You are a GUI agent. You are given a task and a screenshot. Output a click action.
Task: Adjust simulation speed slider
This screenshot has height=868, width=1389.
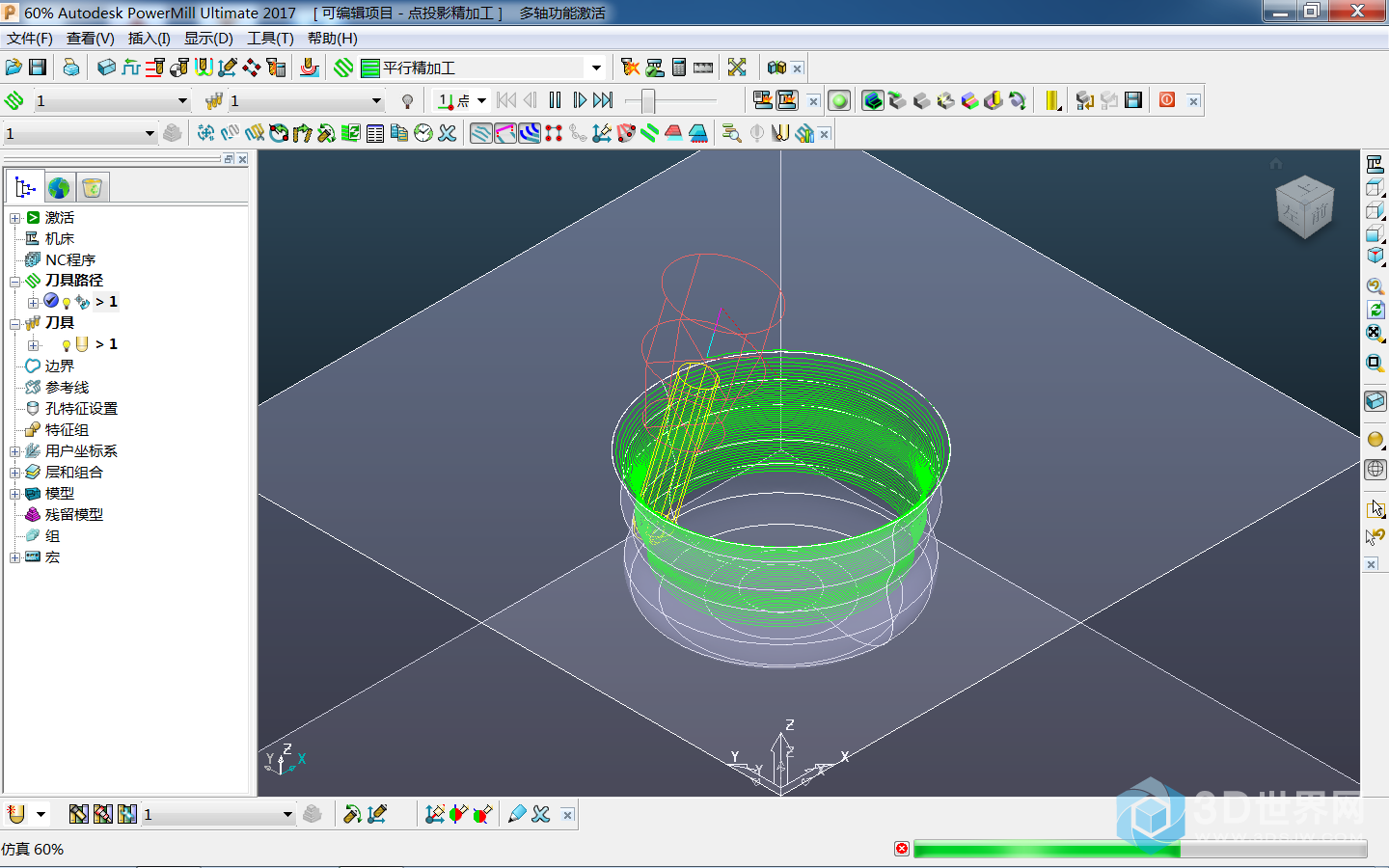pos(648,100)
